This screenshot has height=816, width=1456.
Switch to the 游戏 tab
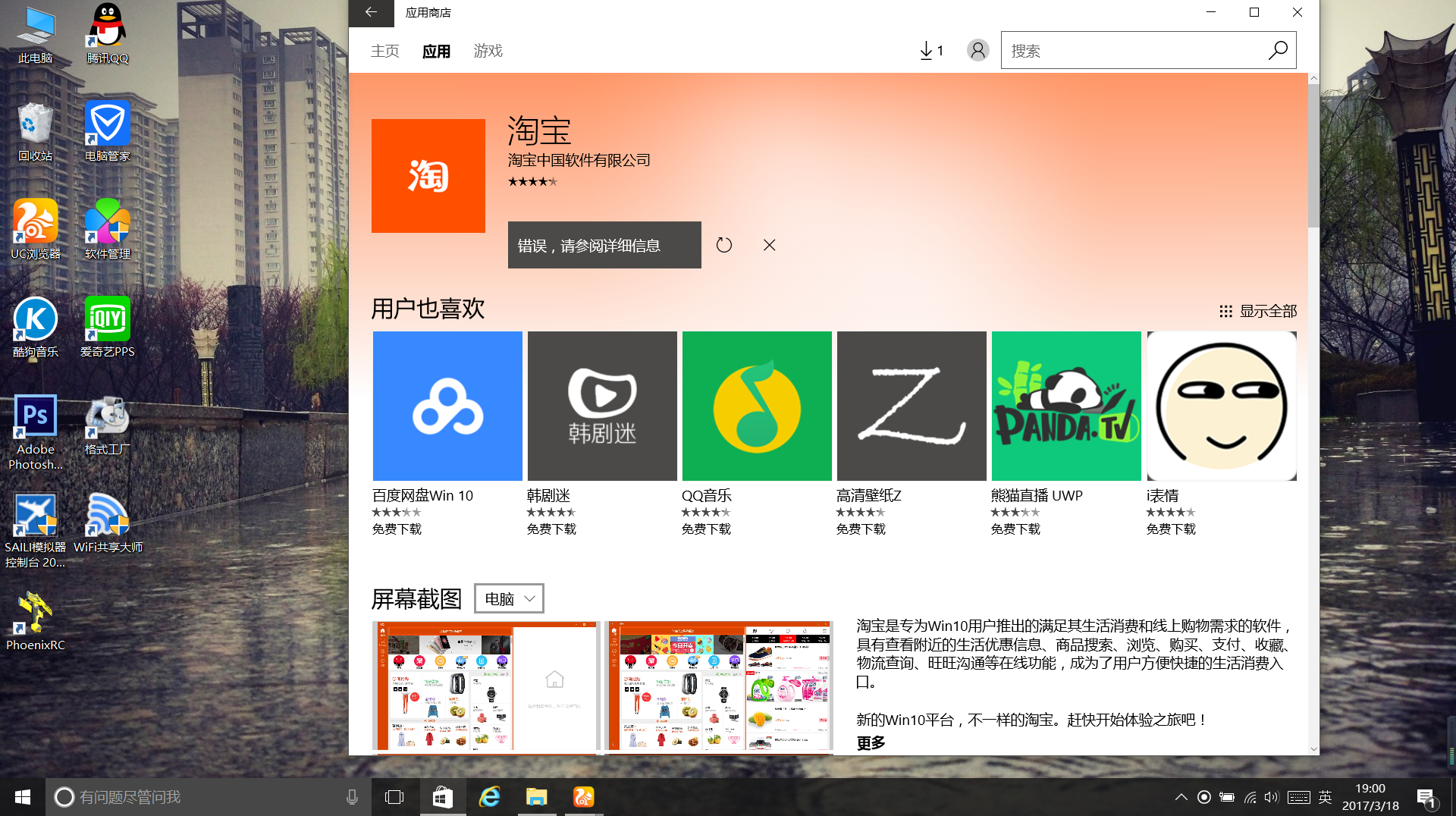pos(488,51)
